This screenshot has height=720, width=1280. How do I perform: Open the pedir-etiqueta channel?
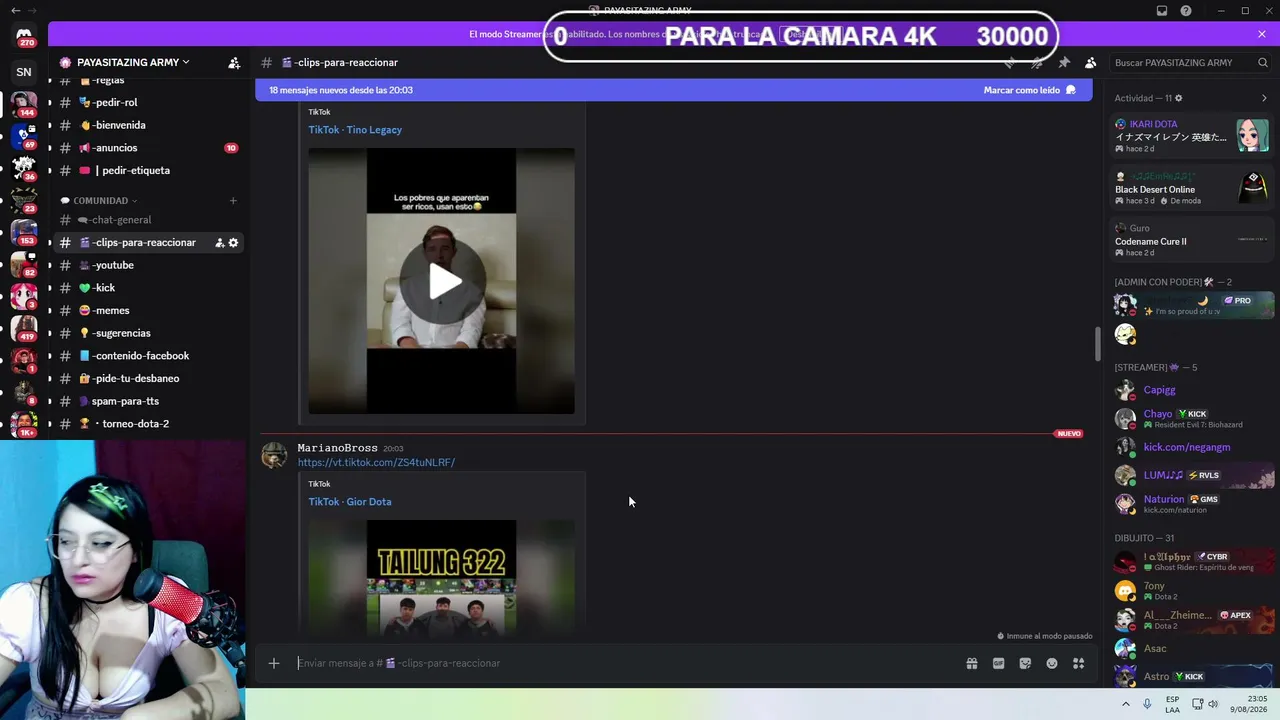[148, 170]
